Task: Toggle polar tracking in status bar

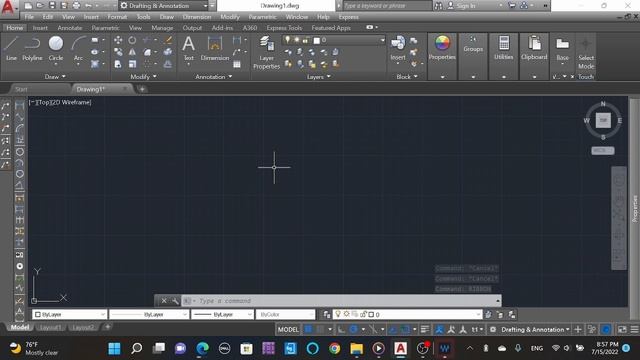Action: (353, 329)
